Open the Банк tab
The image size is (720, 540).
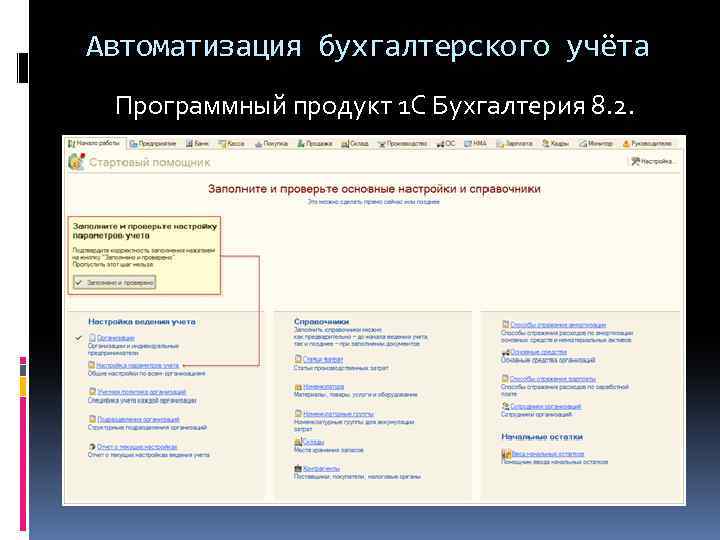pos(197,144)
